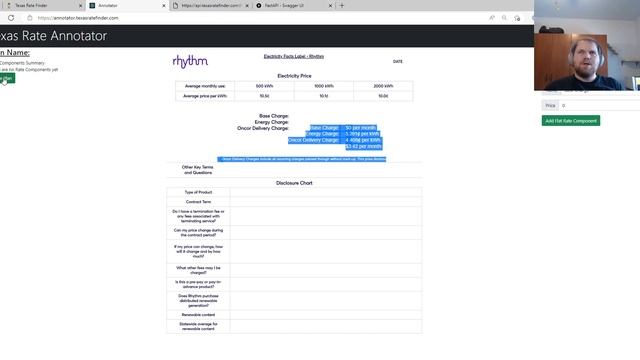640x360 pixels.
Task: Click the 2000 kWh table cell
Action: click(383, 86)
